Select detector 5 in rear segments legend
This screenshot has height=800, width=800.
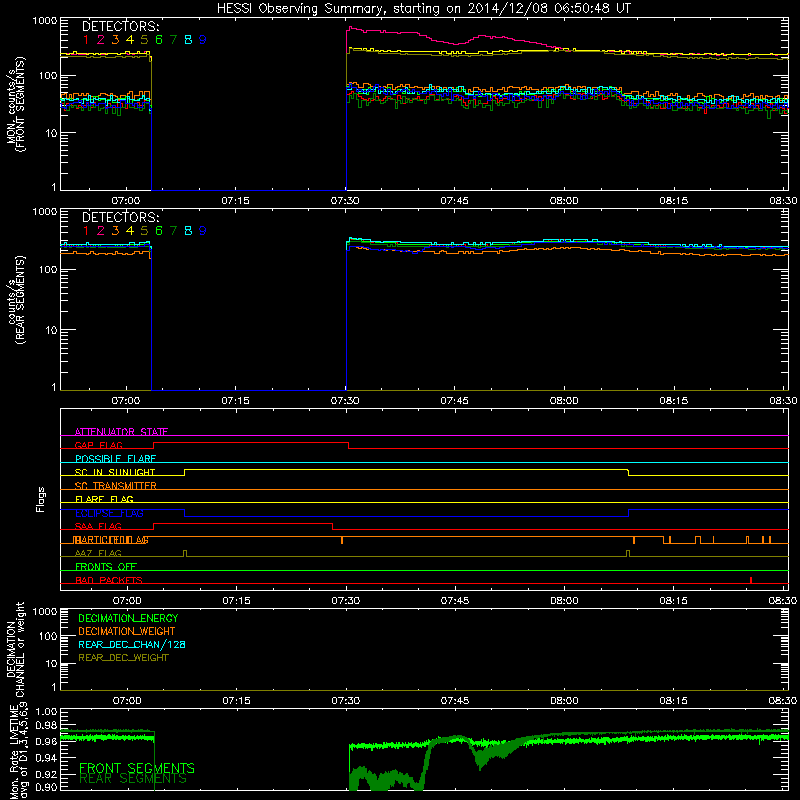click(144, 231)
